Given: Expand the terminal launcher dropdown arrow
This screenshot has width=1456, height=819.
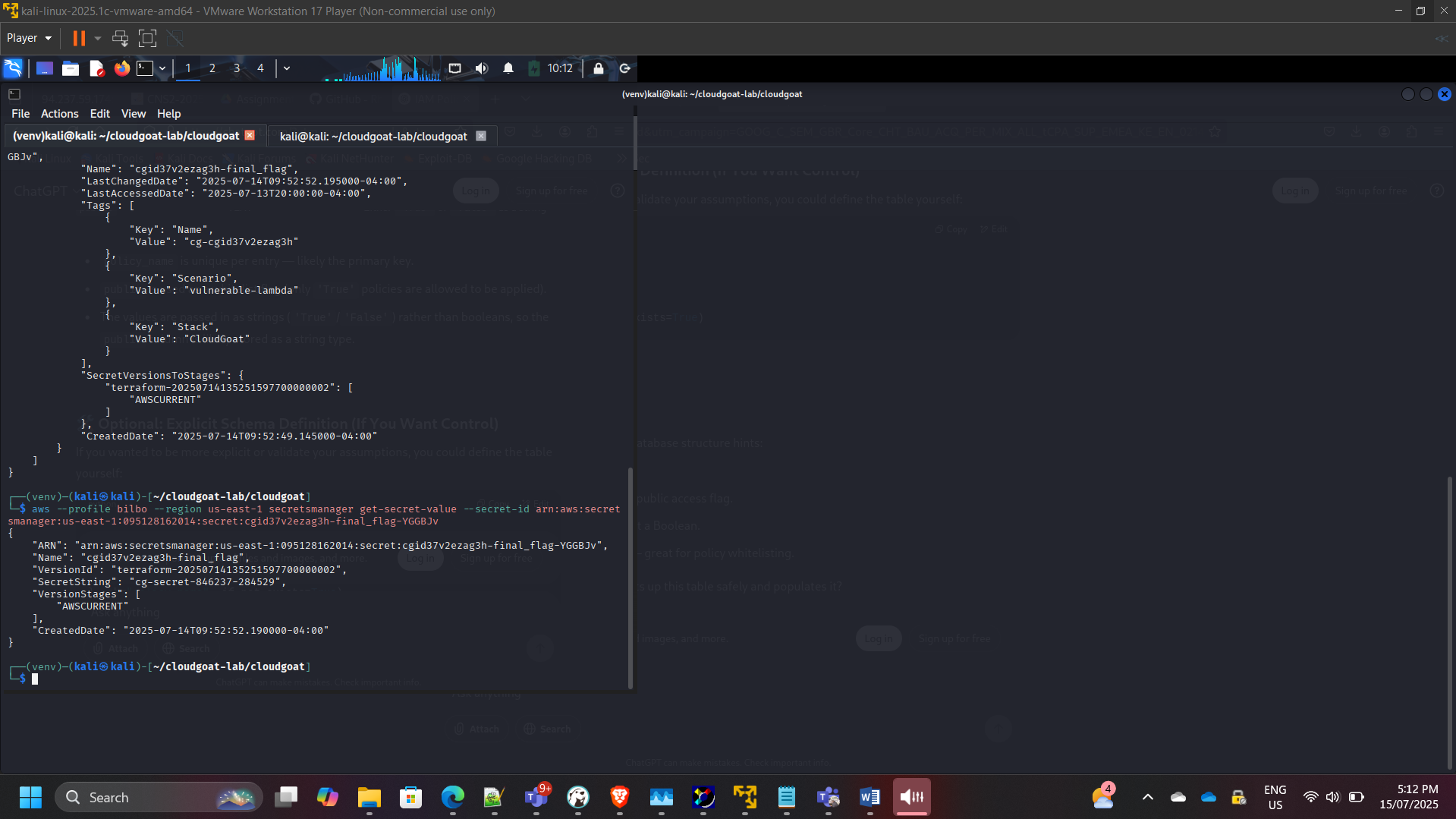Looking at the screenshot, I should [x=162, y=68].
